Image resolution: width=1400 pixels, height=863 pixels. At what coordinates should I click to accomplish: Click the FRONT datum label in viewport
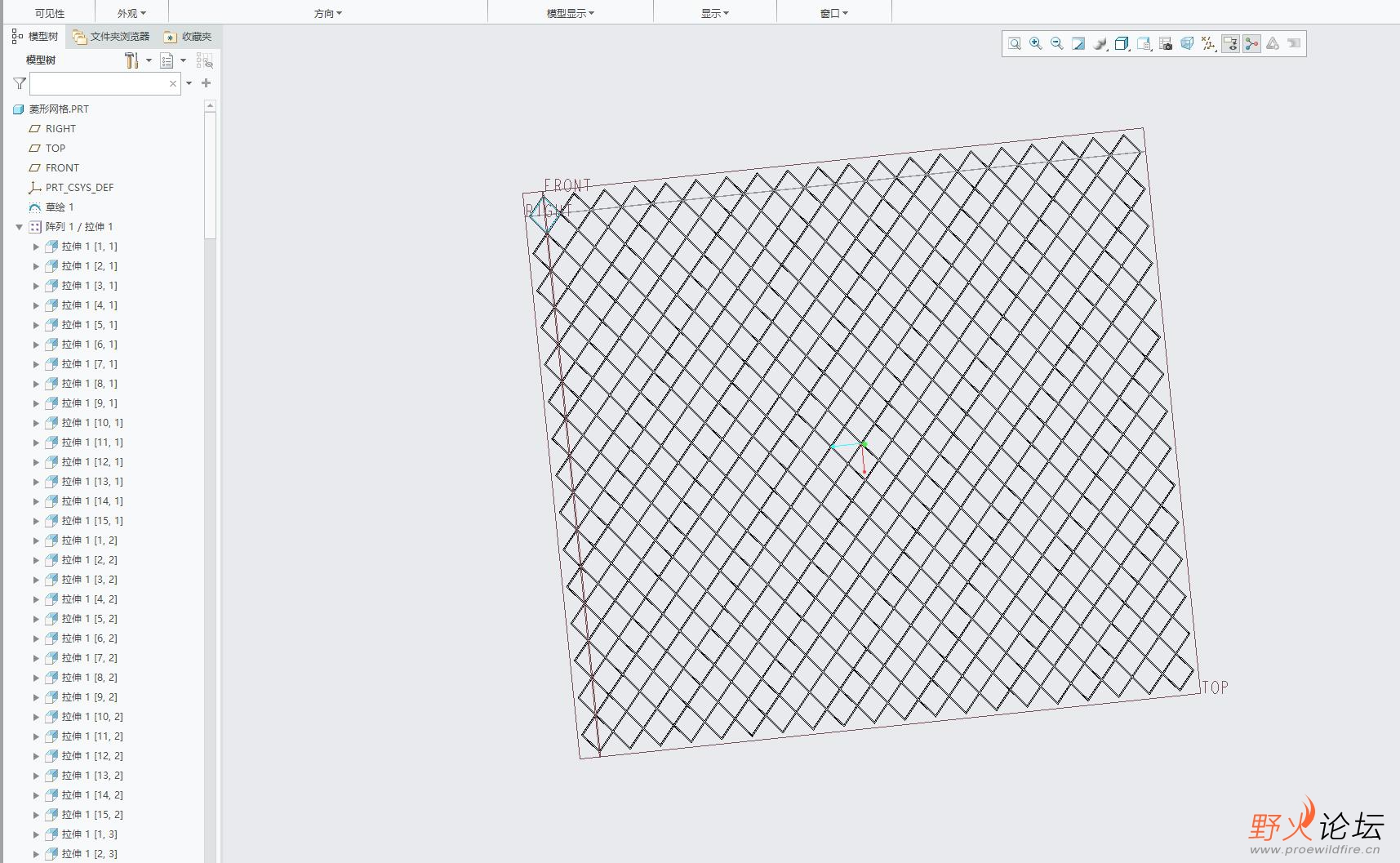567,186
